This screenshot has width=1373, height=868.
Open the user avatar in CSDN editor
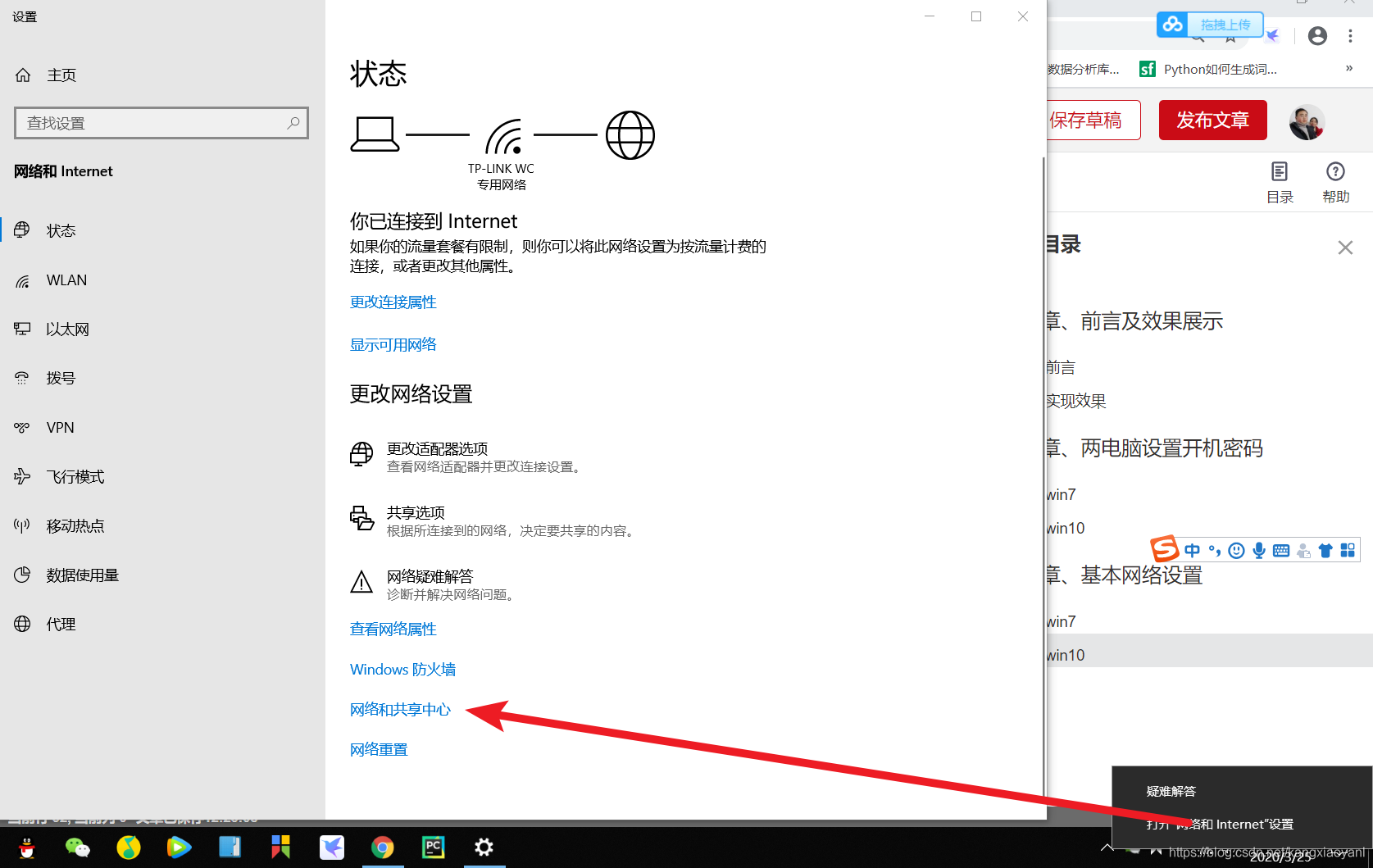point(1307,122)
